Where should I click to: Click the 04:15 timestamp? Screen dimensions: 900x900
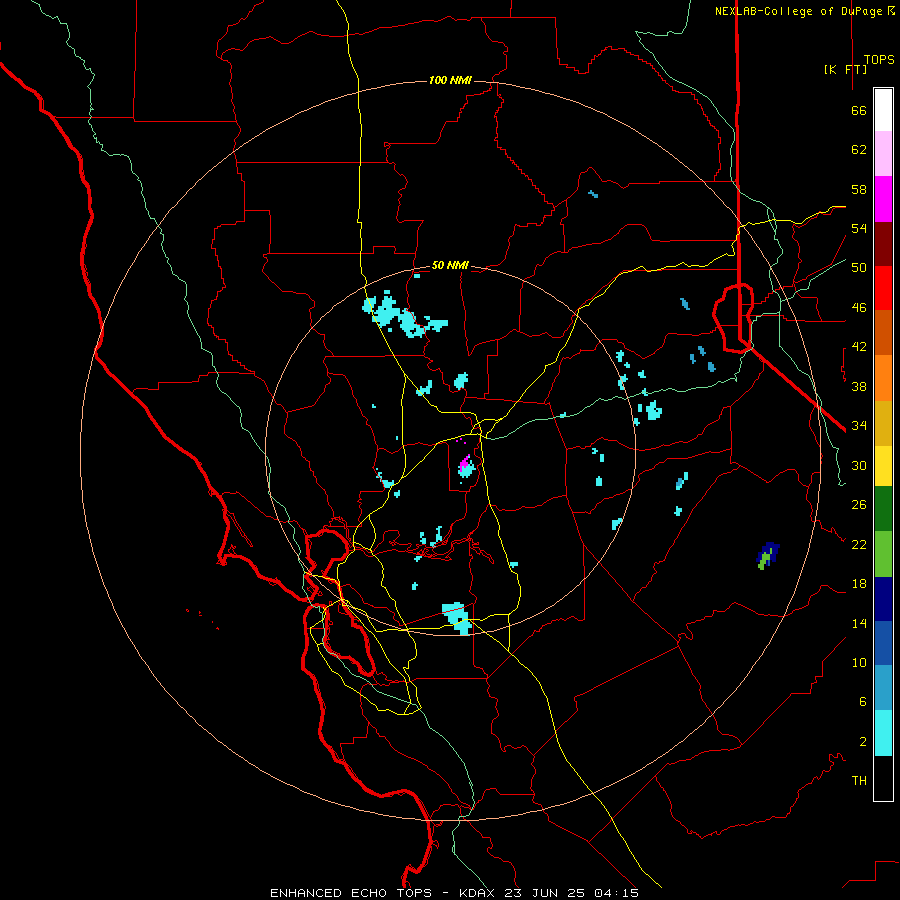point(616,893)
